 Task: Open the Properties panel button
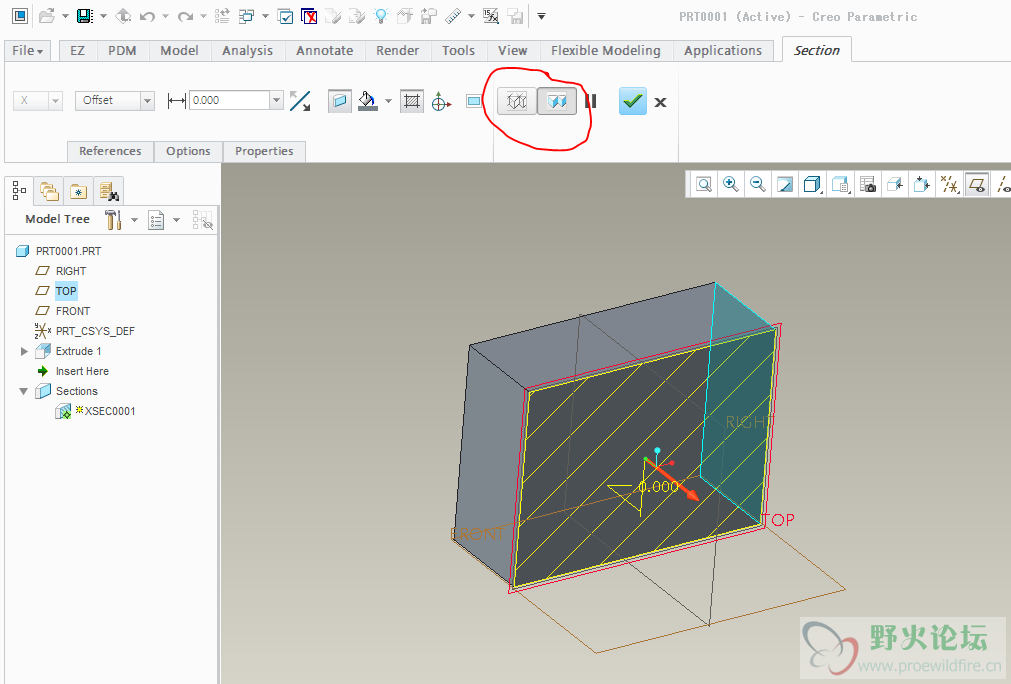[x=264, y=151]
